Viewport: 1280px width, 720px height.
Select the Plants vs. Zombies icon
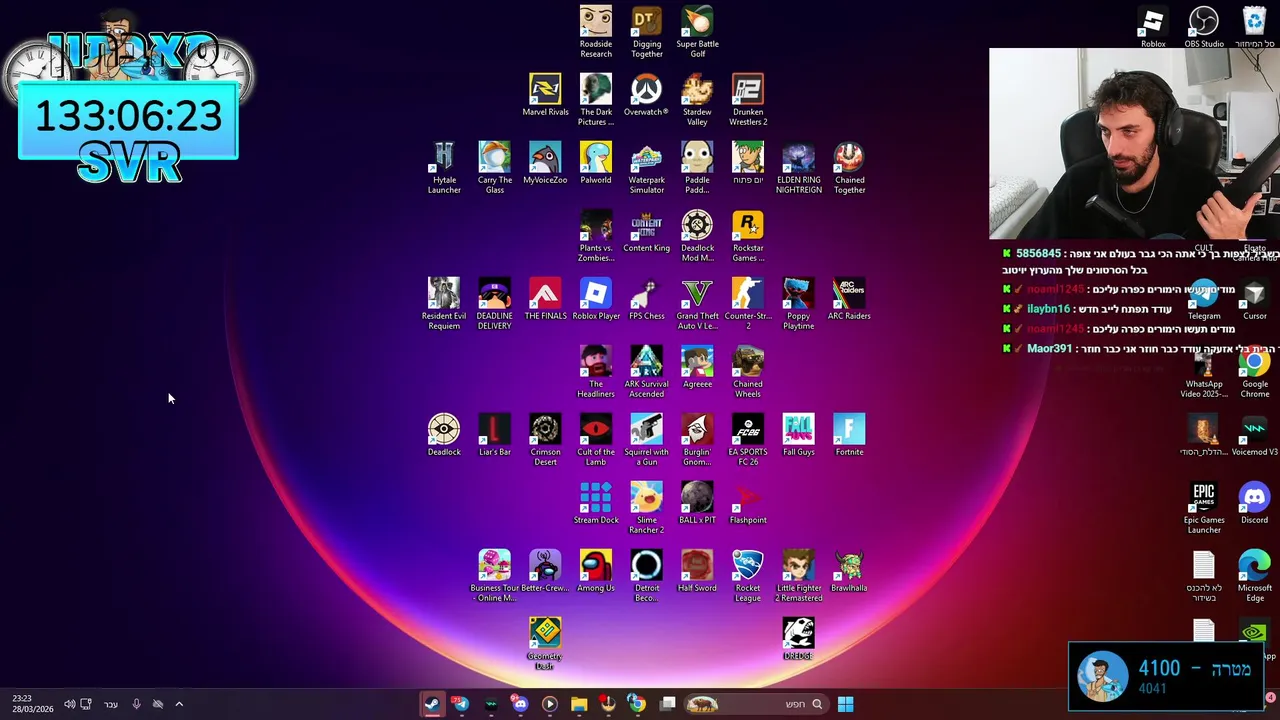596,236
